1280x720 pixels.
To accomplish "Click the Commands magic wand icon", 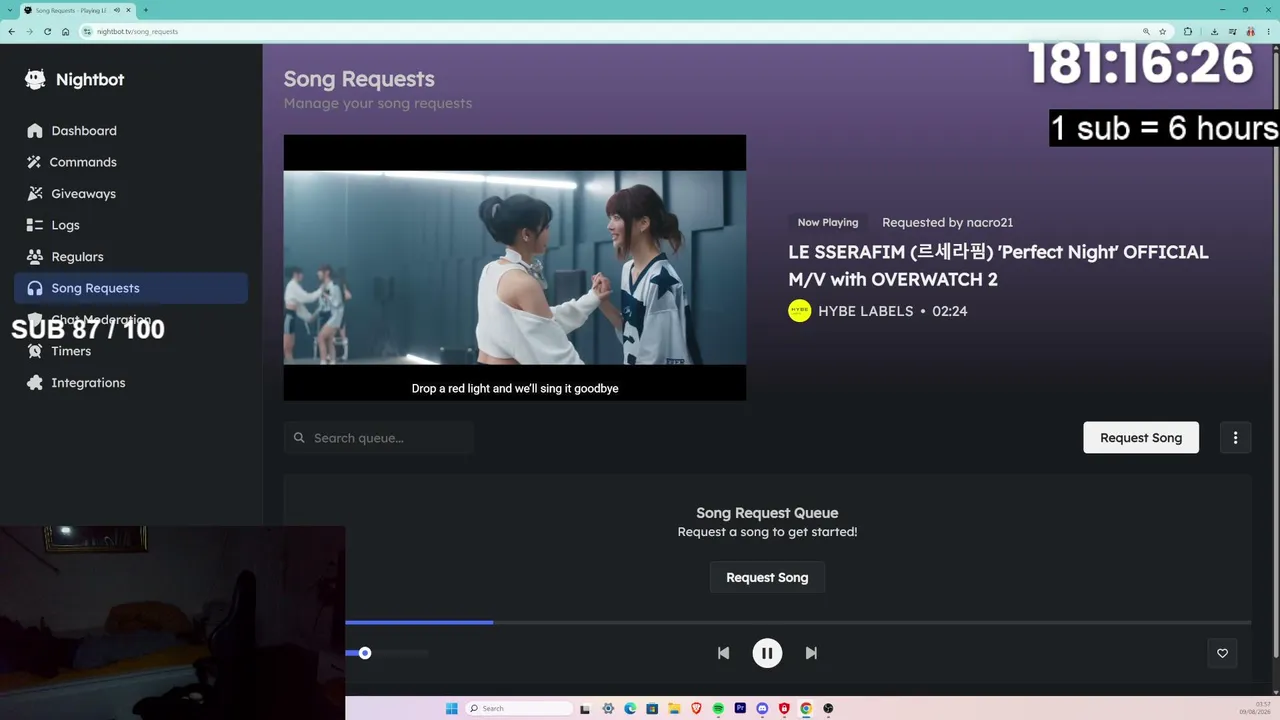I will 35,162.
